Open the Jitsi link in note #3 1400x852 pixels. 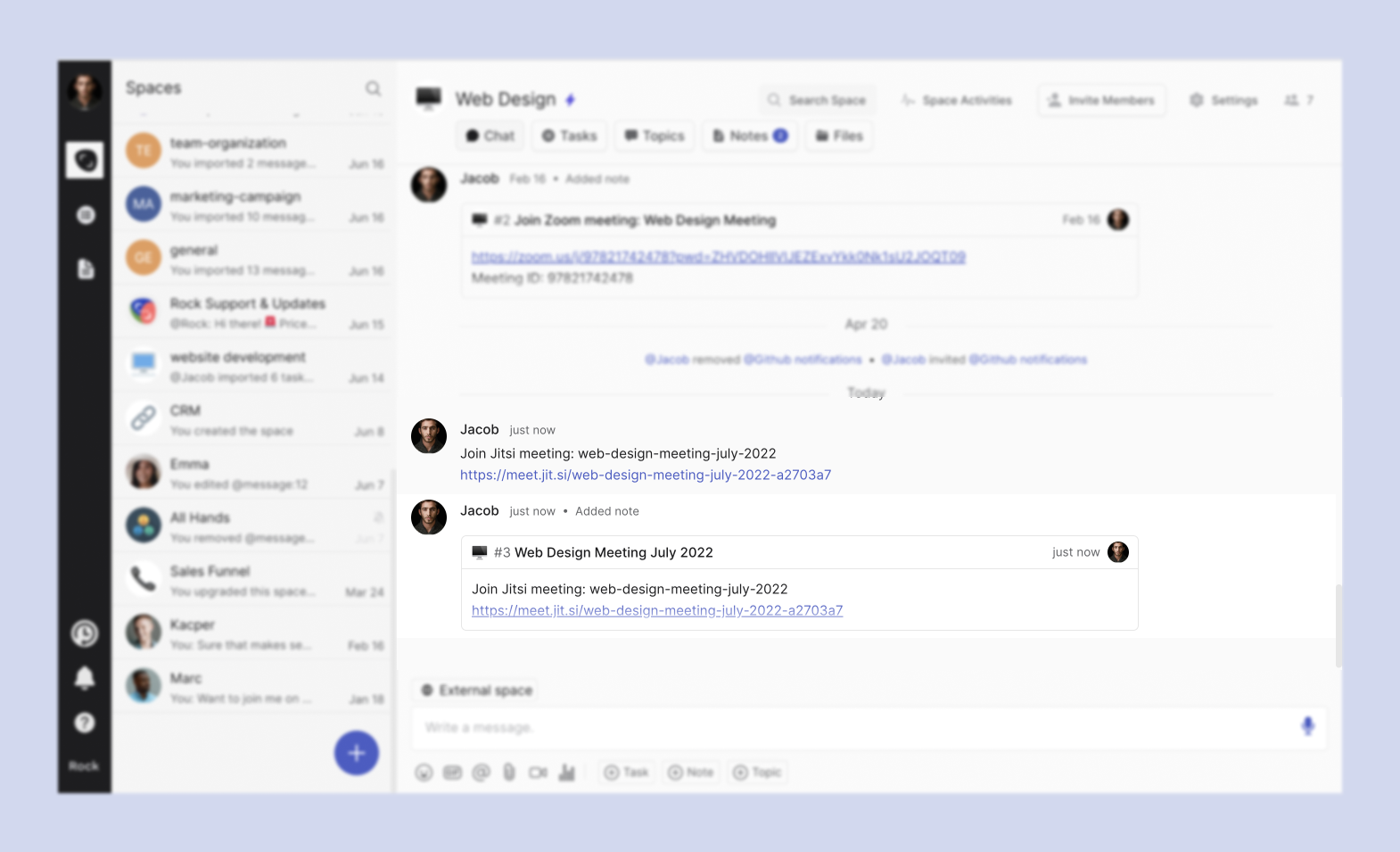[657, 611]
